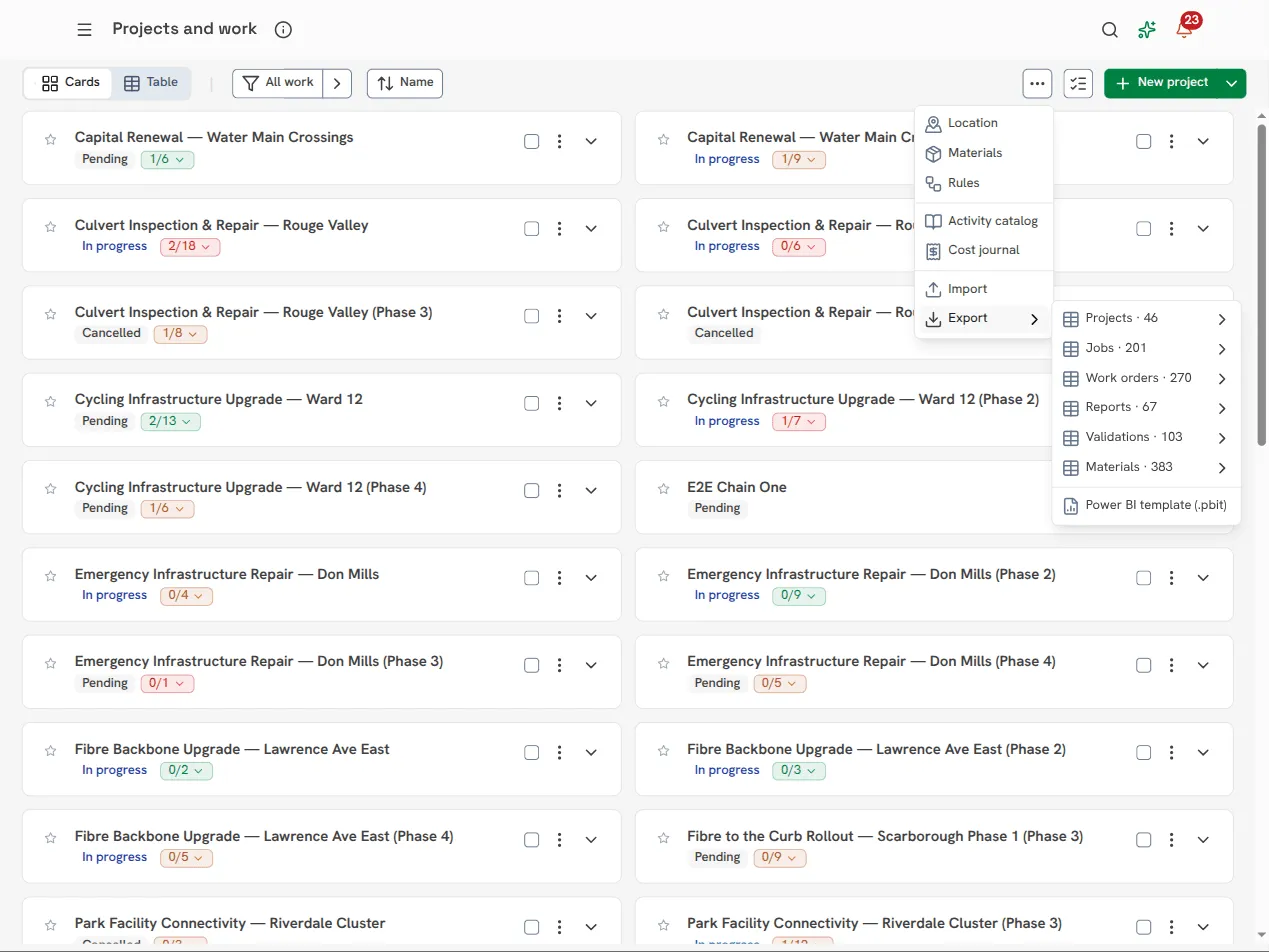Check Emergency Infrastructure Repair — Don Mills (Phase 3)

pyautogui.click(x=532, y=665)
